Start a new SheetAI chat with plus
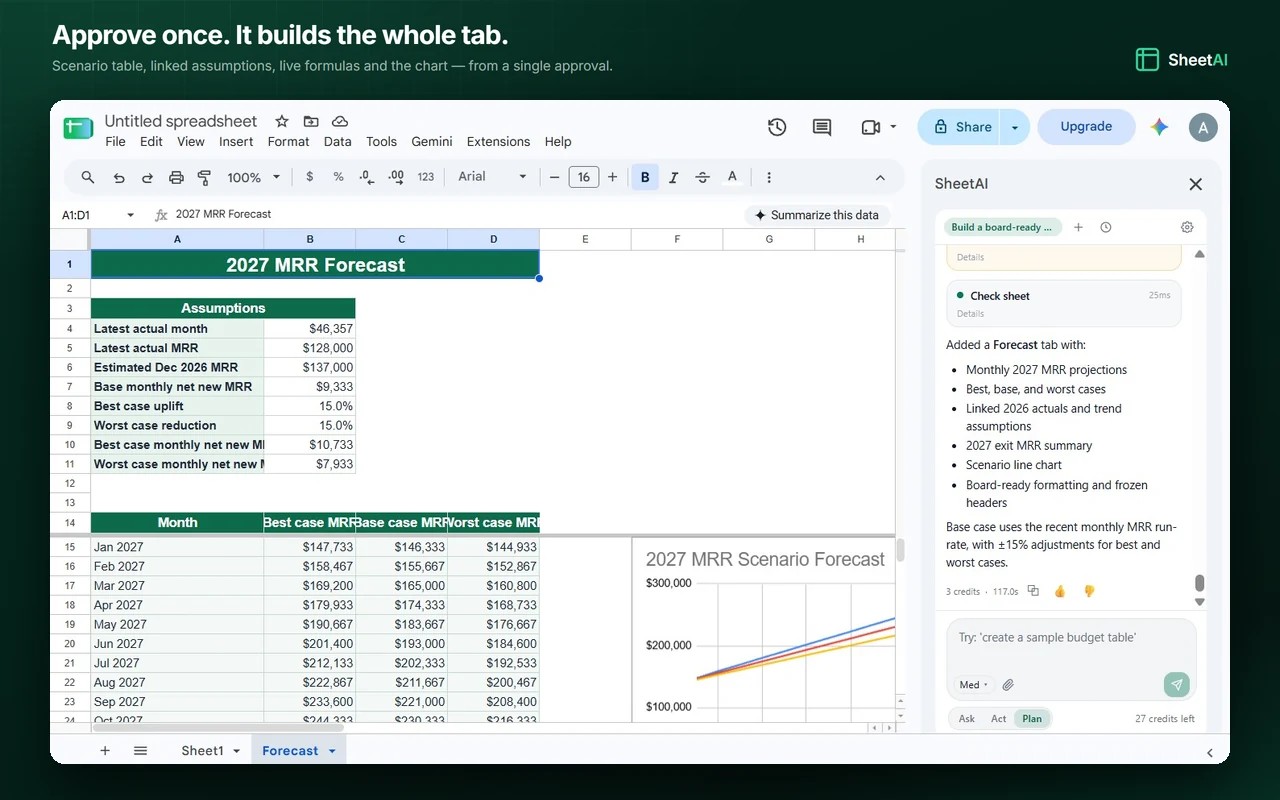Viewport: 1280px width, 800px height. (1078, 227)
